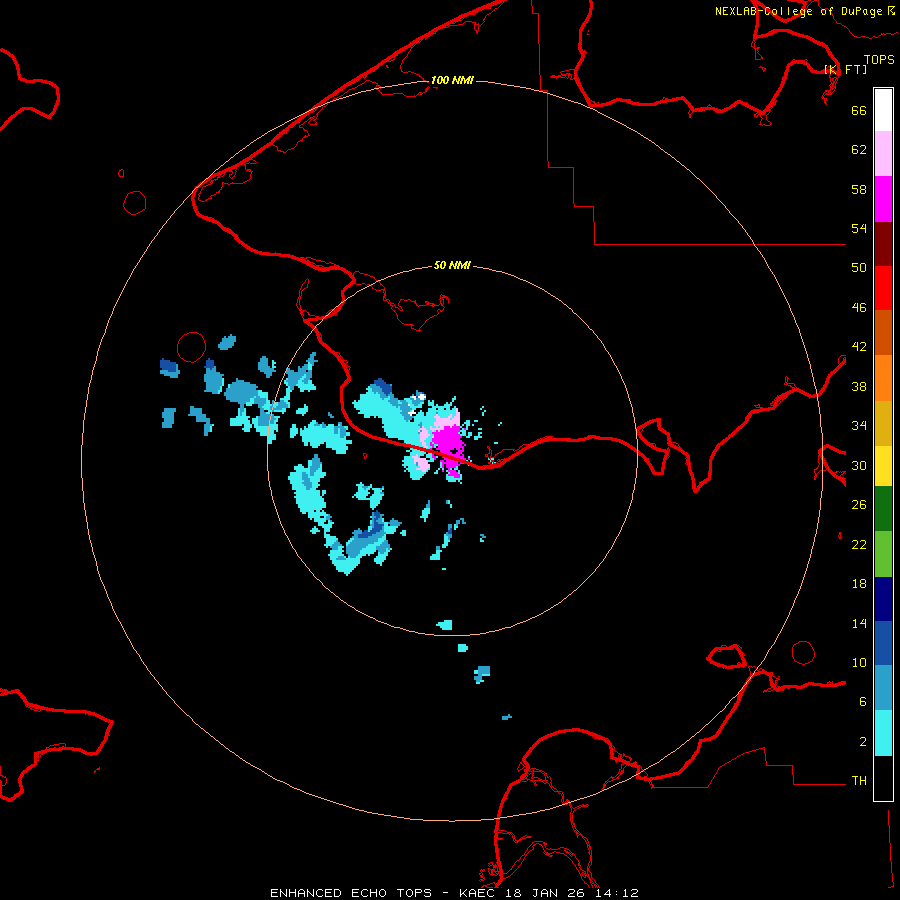Click the 'TOPS' legend heading
This screenshot has height=900, width=900.
pyautogui.click(x=879, y=59)
